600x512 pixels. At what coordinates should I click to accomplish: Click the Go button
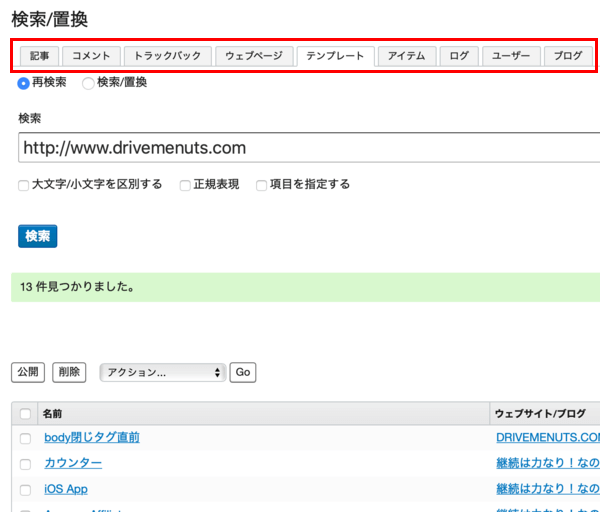243,372
